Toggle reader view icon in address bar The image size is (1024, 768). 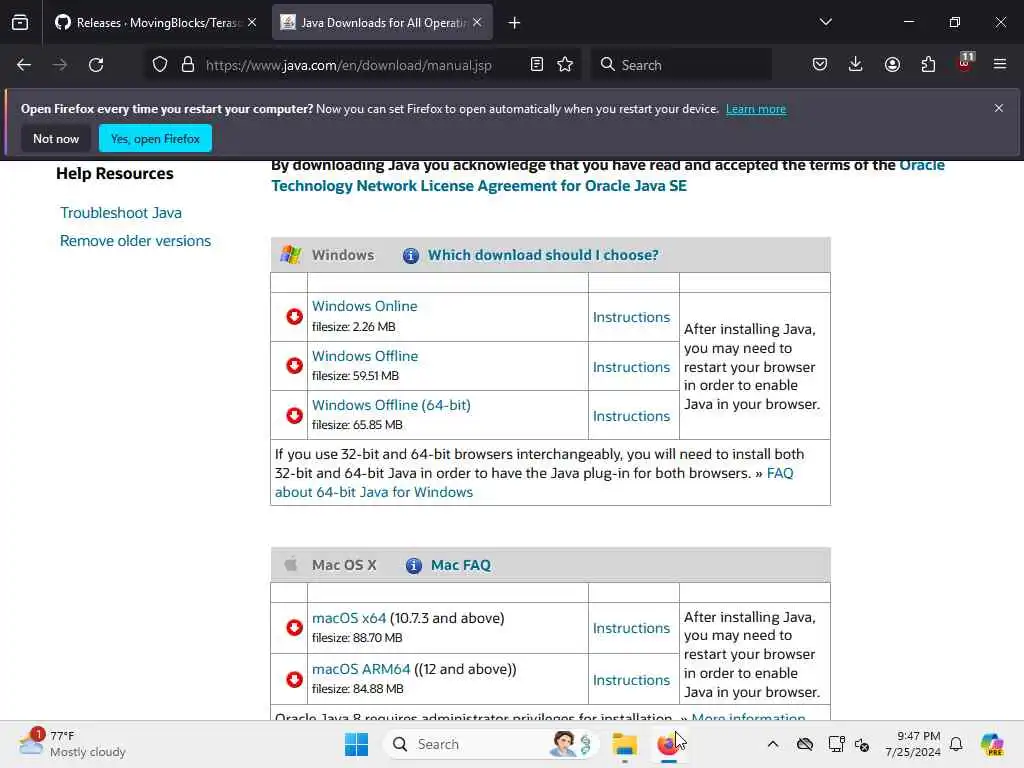tap(537, 65)
